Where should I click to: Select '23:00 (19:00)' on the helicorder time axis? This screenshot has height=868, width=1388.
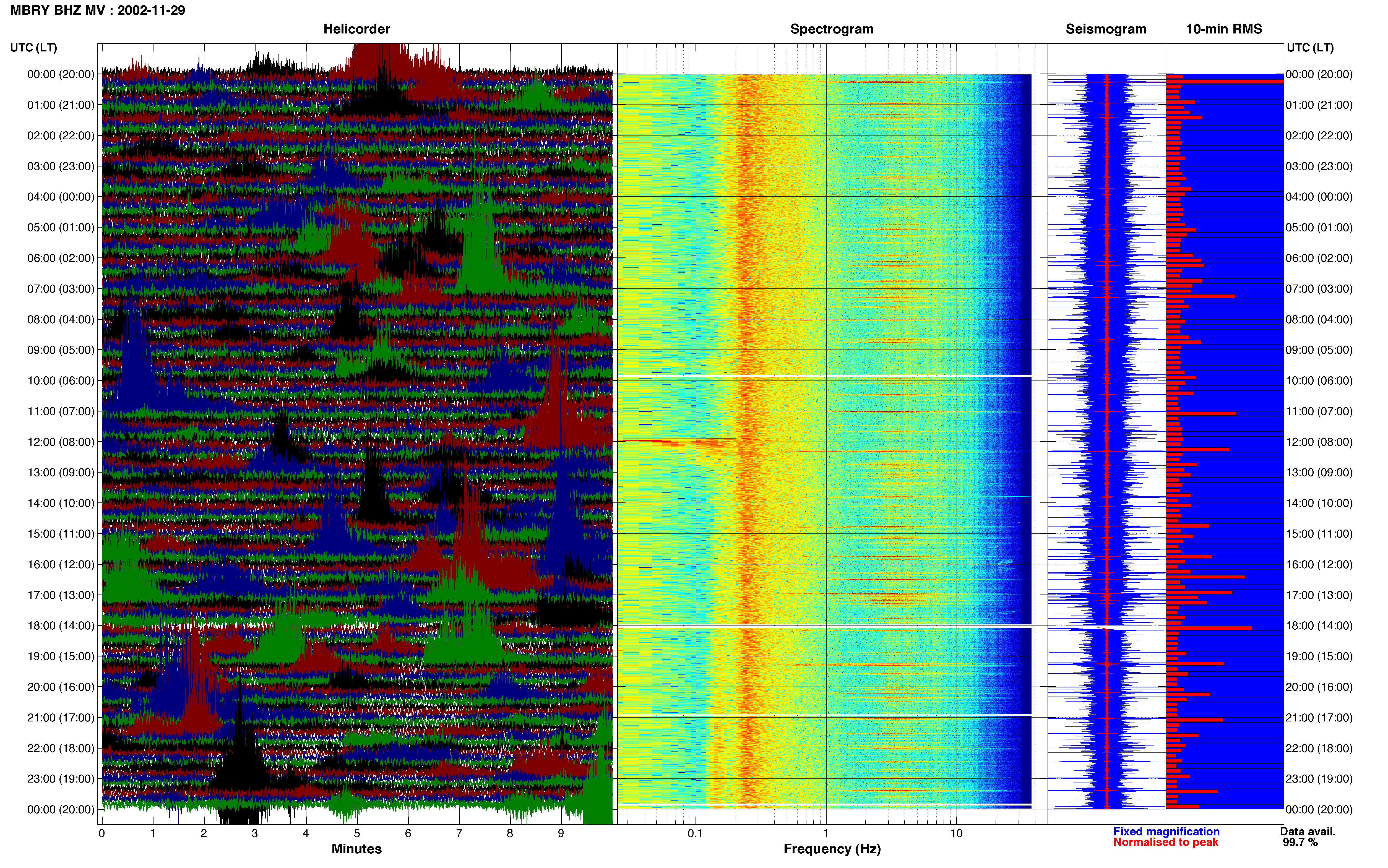(61, 778)
